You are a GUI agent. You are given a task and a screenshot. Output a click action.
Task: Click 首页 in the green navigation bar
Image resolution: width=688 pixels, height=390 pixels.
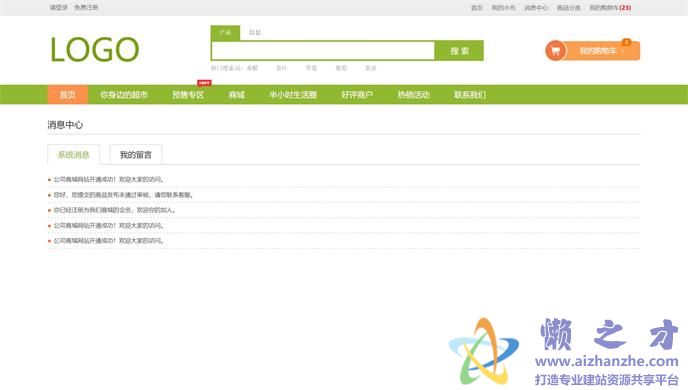pos(68,95)
